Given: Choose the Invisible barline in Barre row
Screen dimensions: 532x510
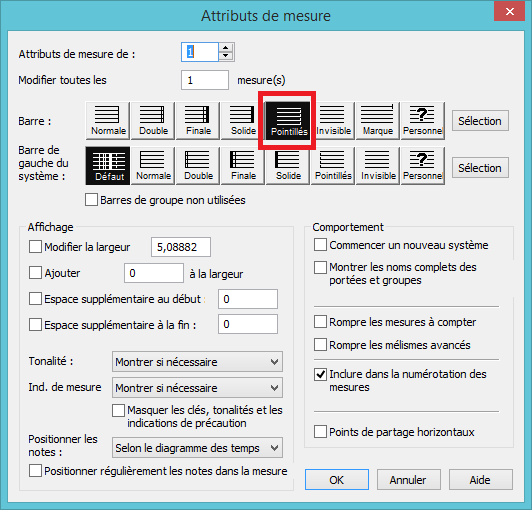Looking at the screenshot, I should click(x=332, y=121).
